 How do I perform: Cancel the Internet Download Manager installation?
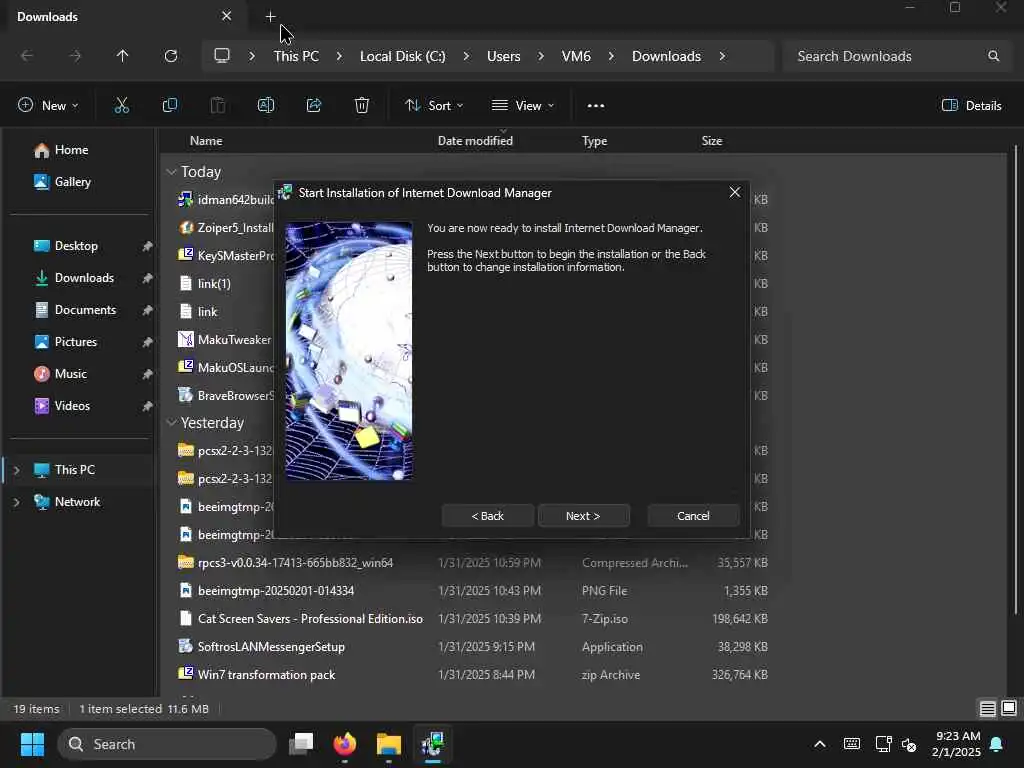coord(693,515)
